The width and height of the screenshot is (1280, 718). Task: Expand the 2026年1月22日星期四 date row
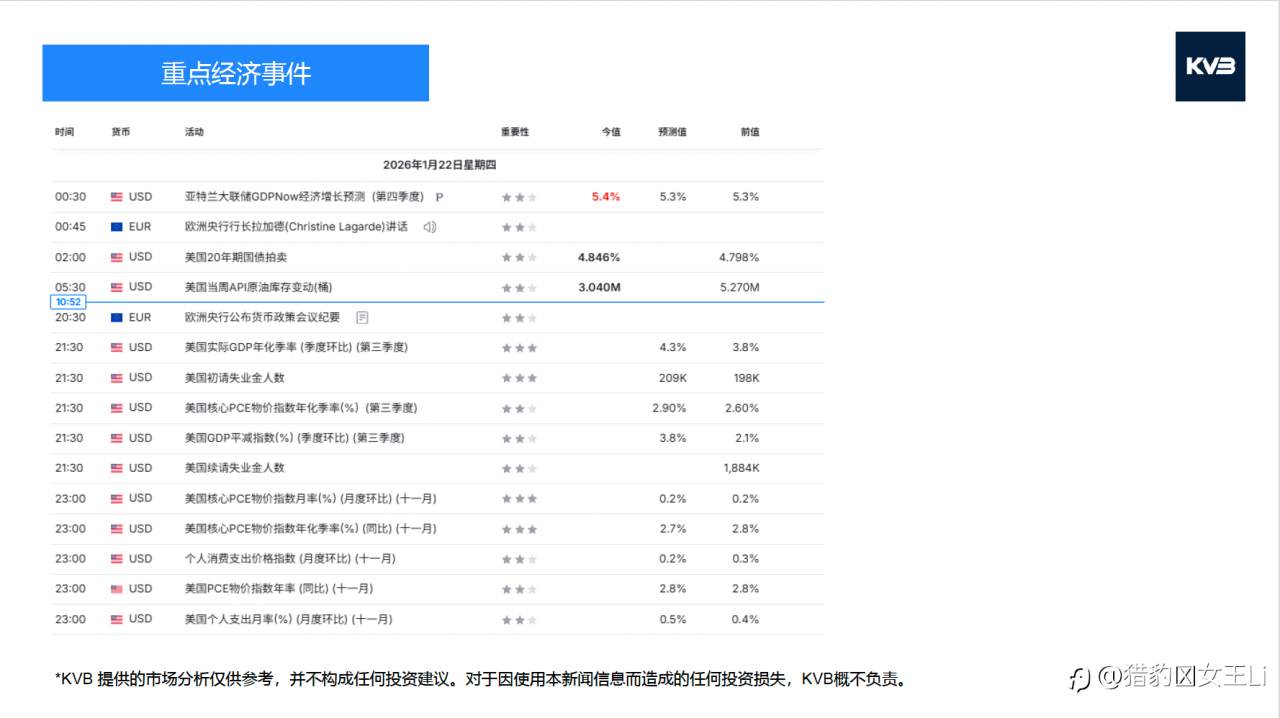(x=441, y=165)
